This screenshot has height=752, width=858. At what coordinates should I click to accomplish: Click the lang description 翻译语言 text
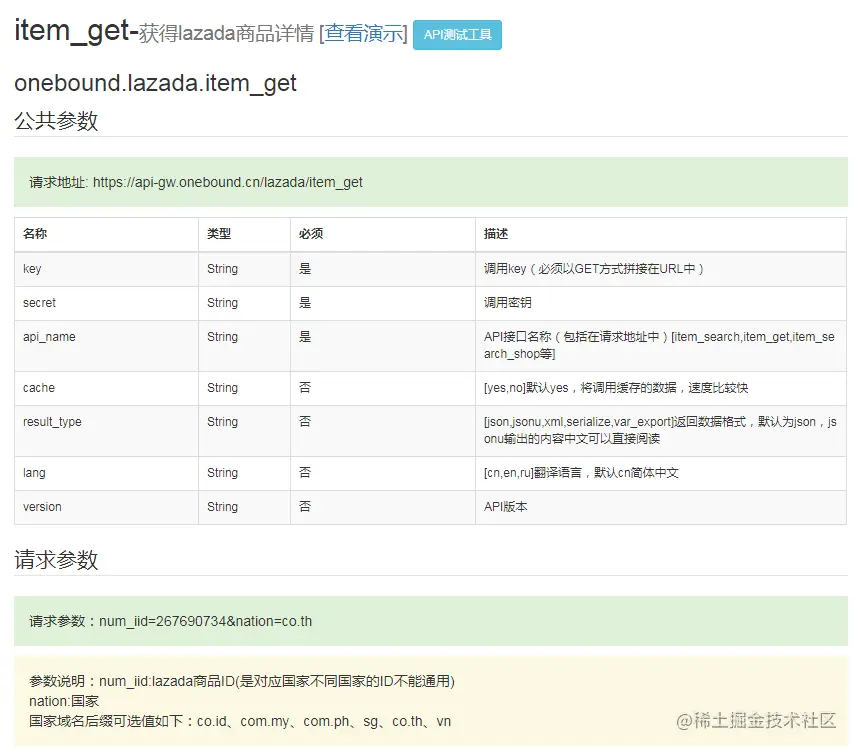[581, 473]
